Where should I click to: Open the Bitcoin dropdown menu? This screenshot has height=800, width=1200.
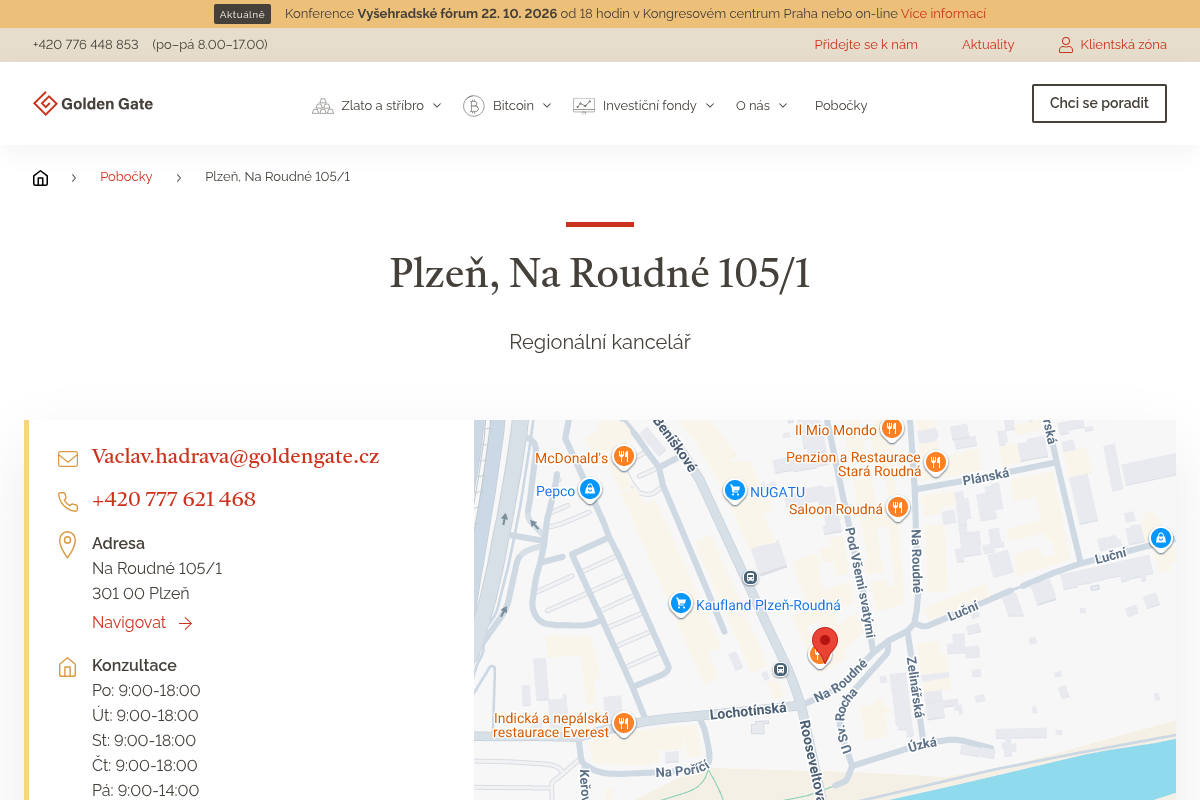[507, 105]
